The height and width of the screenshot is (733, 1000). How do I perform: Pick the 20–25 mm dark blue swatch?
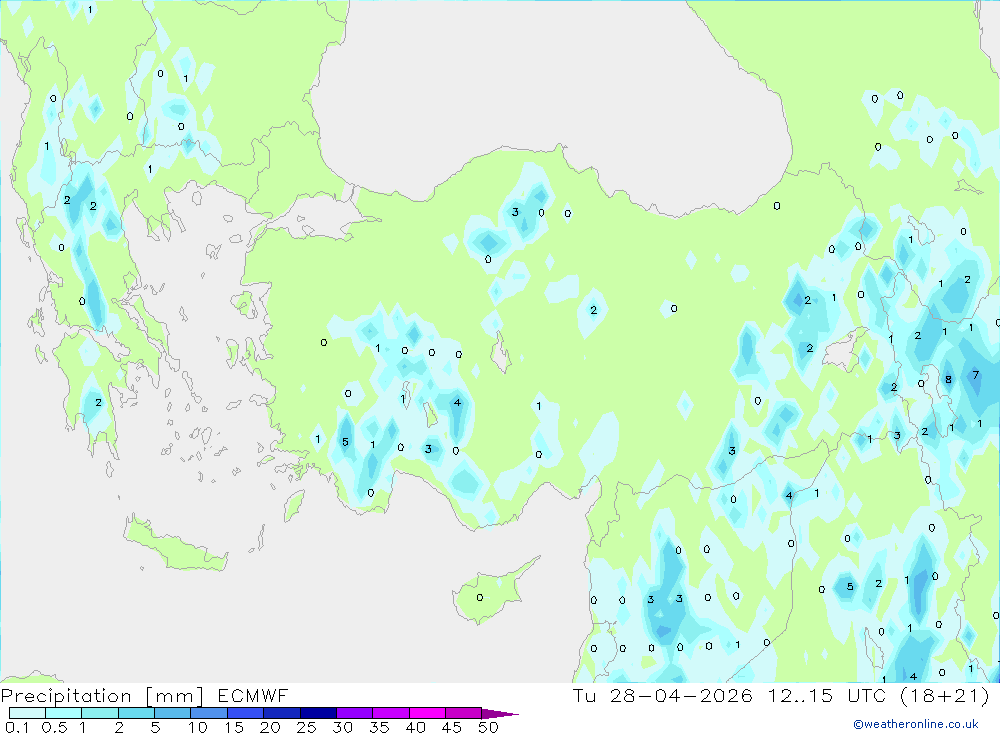(x=281, y=713)
